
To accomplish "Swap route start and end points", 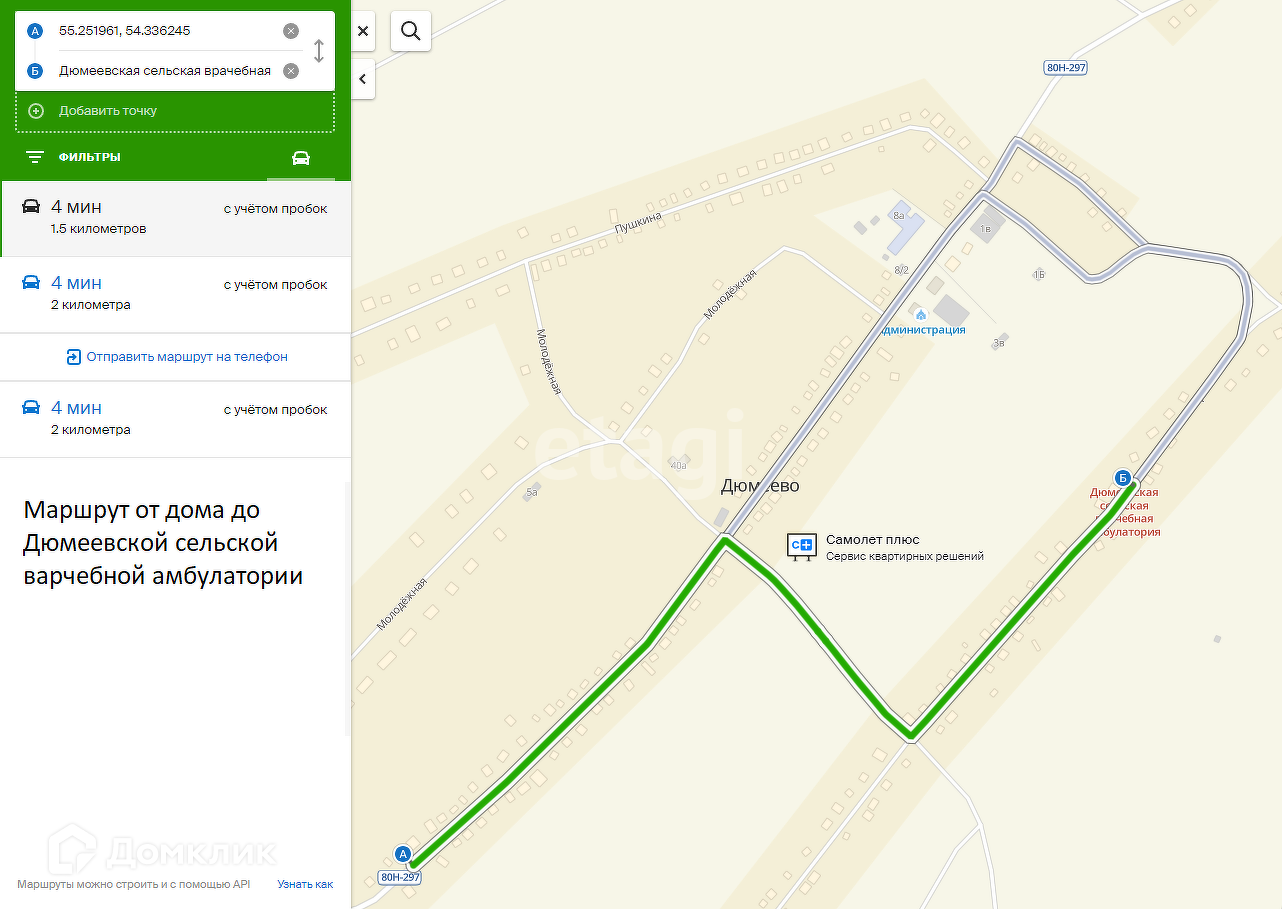I will pyautogui.click(x=319, y=51).
